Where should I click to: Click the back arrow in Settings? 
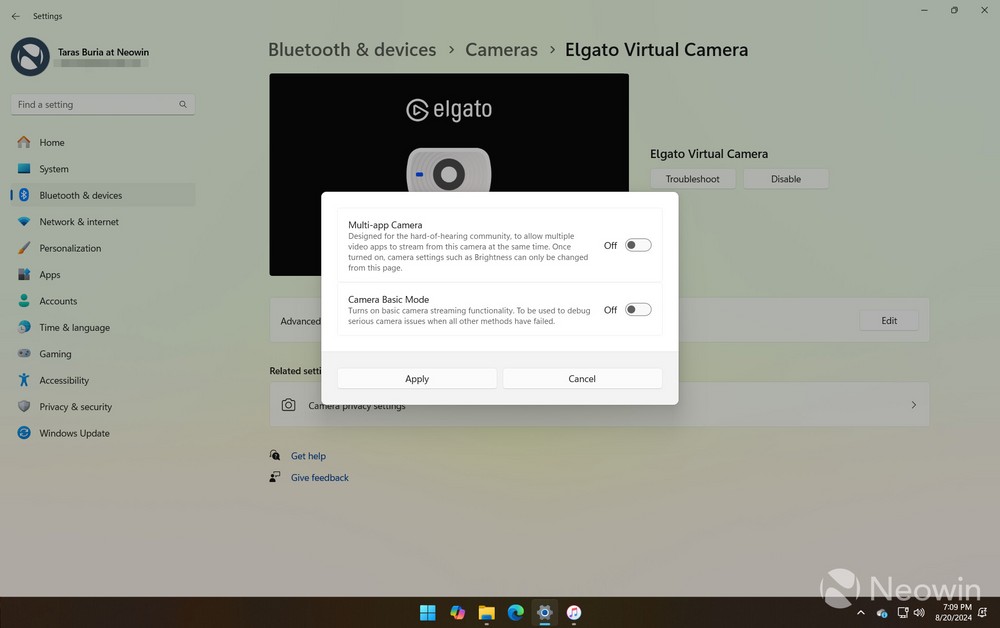(x=15, y=16)
